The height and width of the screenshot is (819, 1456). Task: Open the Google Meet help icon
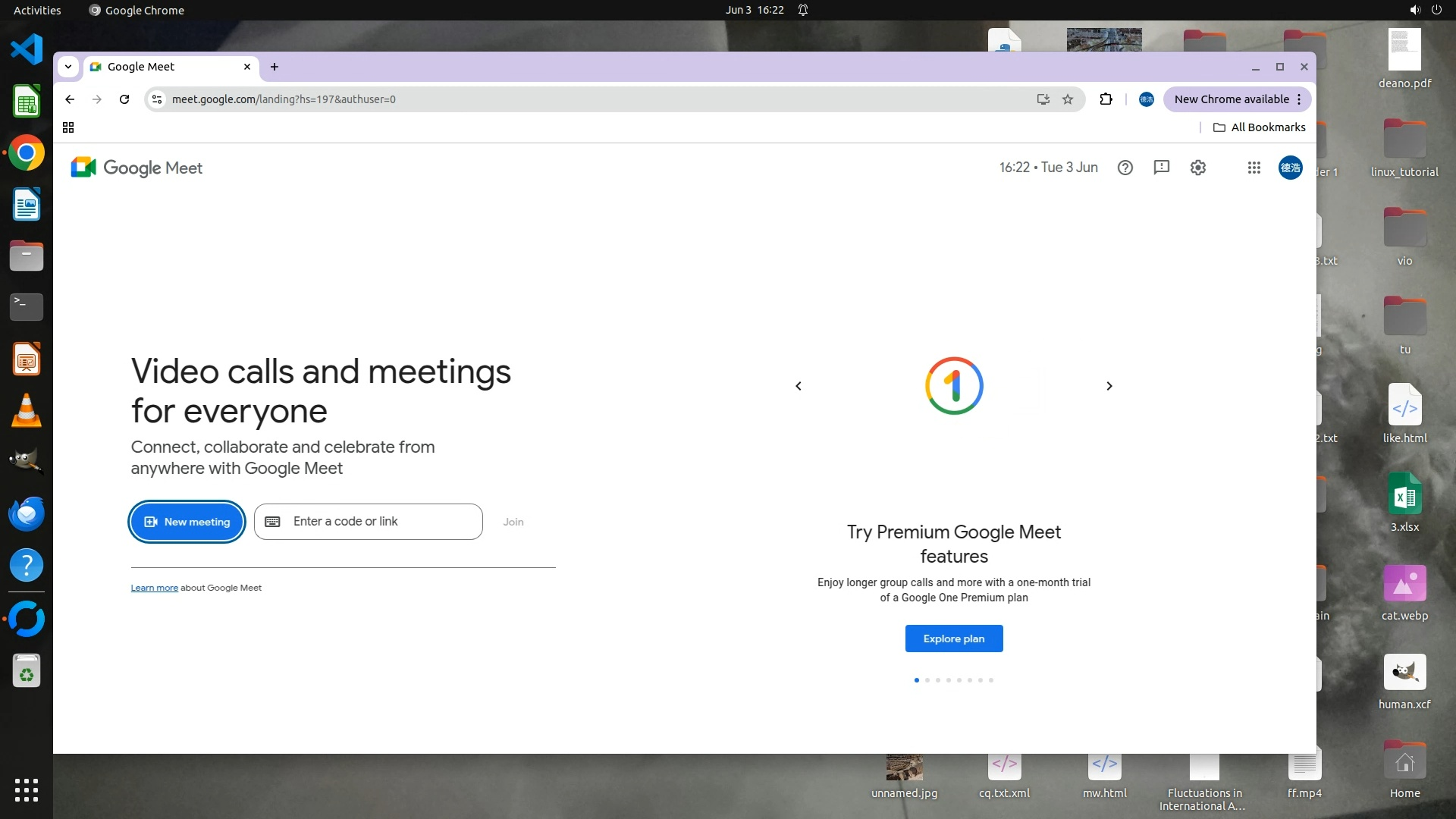tap(1125, 168)
